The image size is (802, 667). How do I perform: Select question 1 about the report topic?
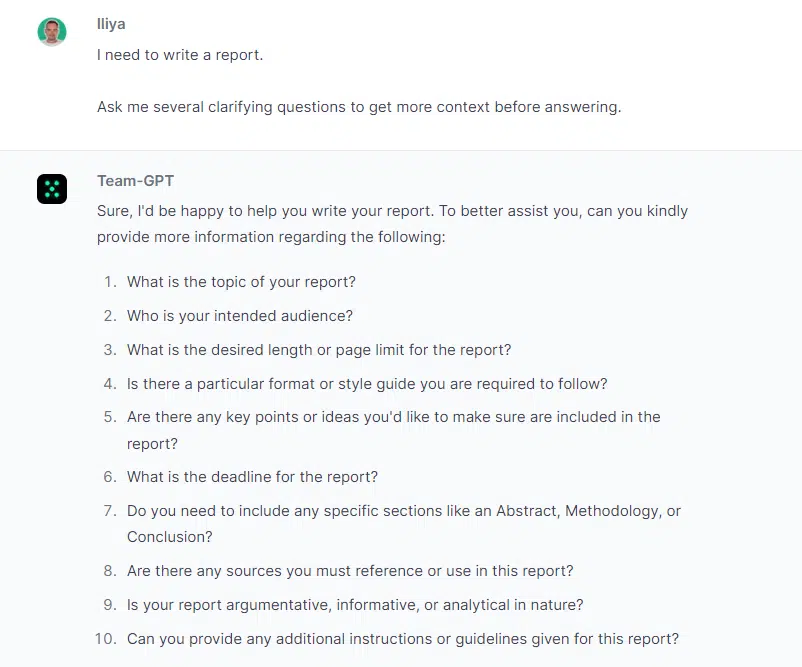[x=241, y=282]
